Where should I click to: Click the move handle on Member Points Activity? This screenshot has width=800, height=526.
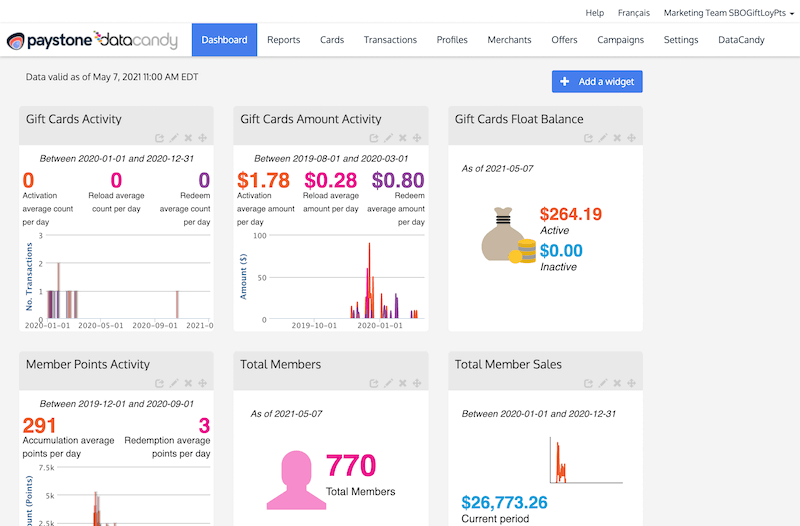203,383
